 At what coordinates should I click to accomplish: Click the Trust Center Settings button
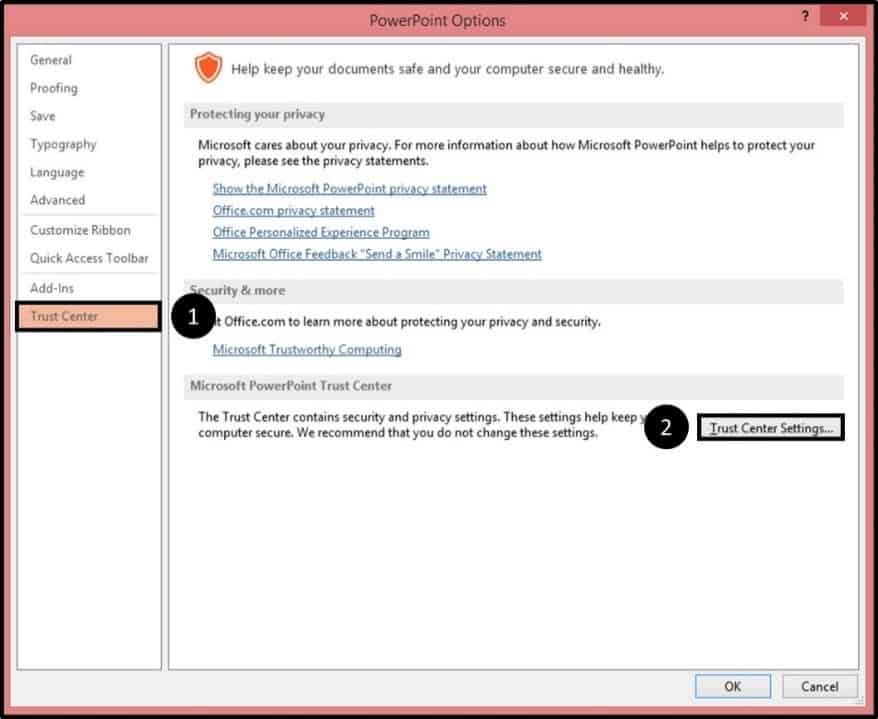point(770,428)
